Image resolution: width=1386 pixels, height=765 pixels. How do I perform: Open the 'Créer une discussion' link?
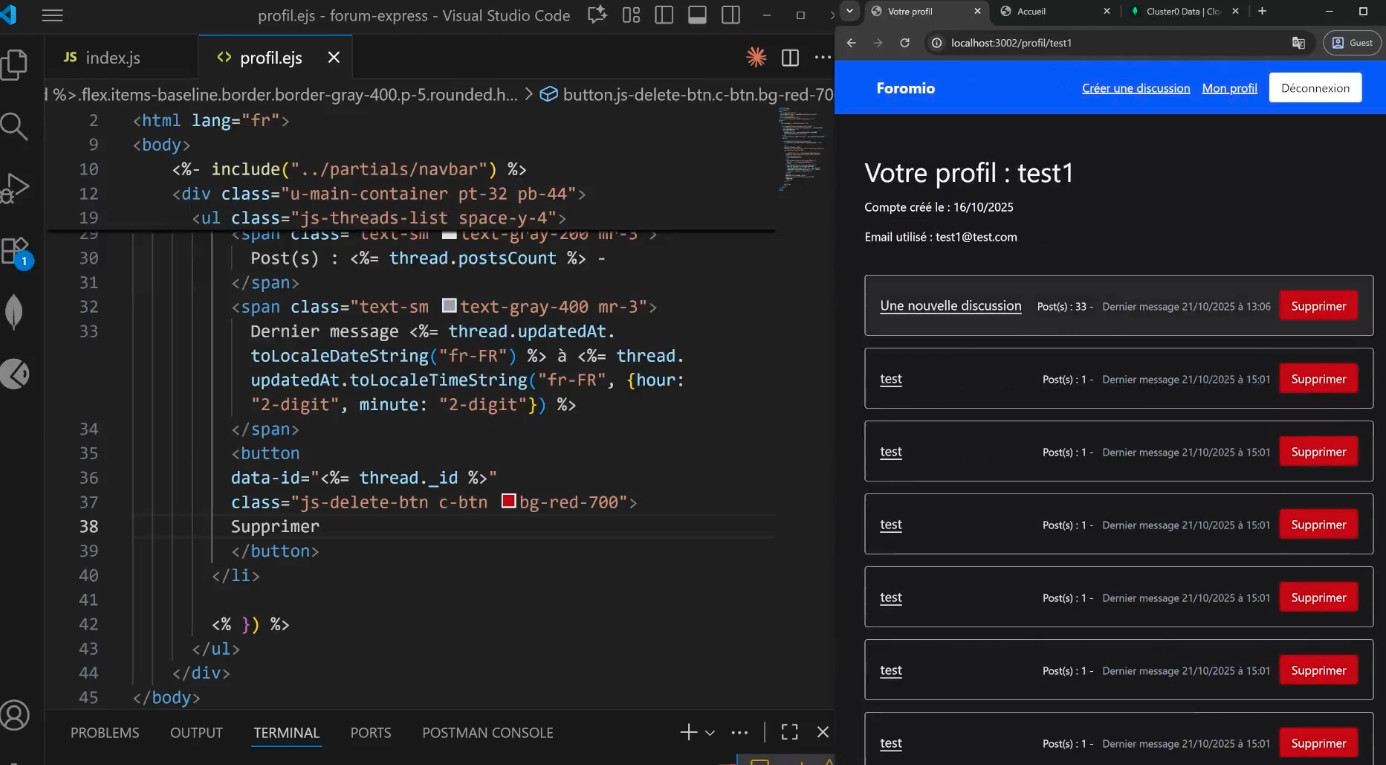1136,88
